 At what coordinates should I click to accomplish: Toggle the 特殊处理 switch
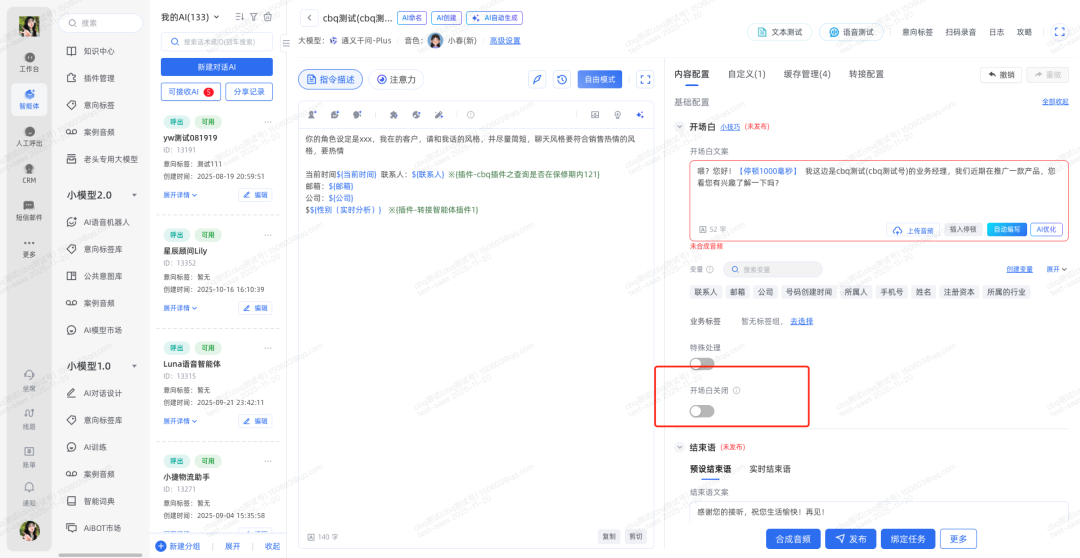coord(702,364)
